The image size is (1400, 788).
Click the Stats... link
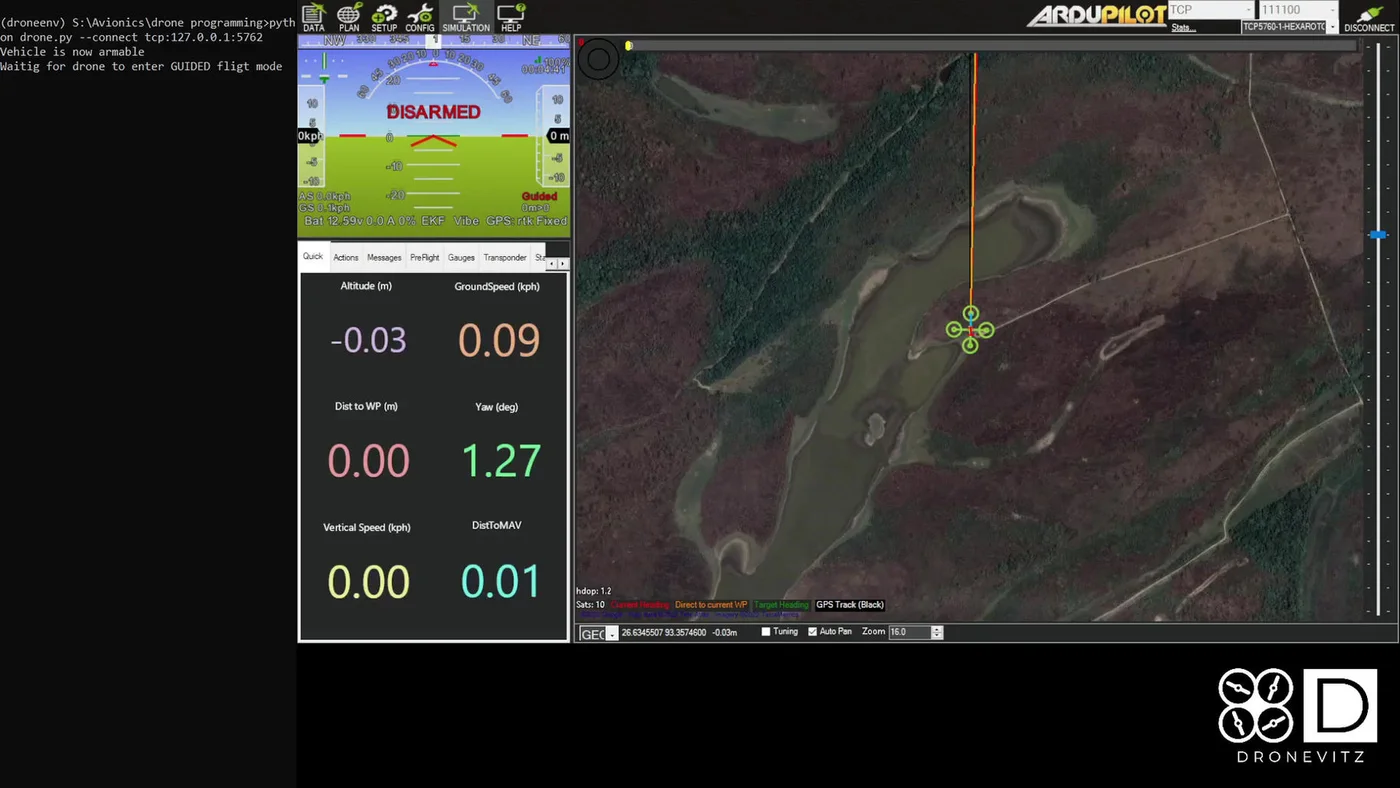point(1183,27)
